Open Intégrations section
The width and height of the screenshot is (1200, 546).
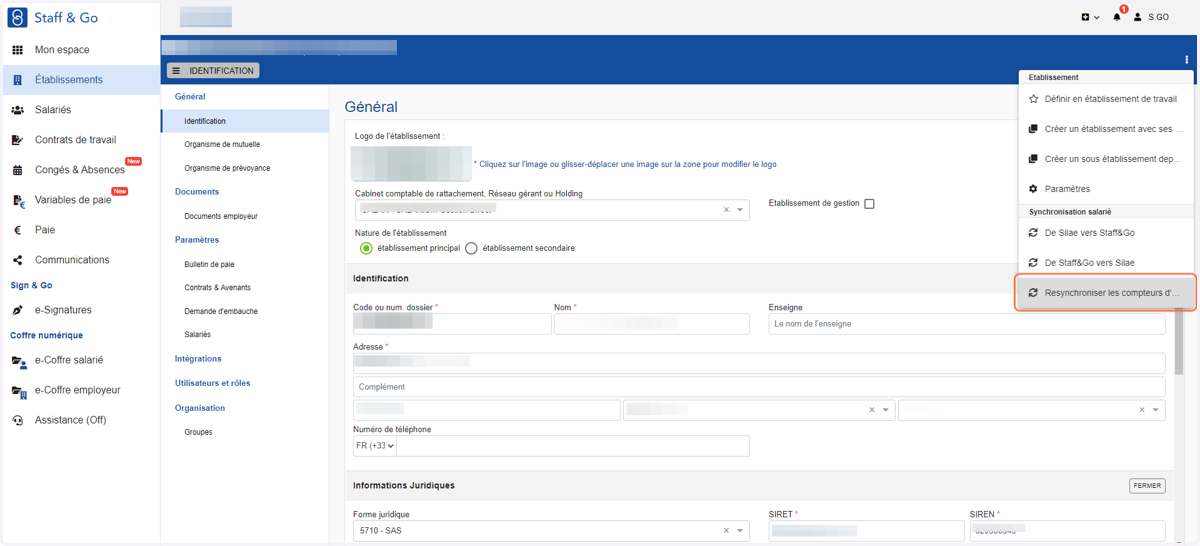[x=198, y=359]
